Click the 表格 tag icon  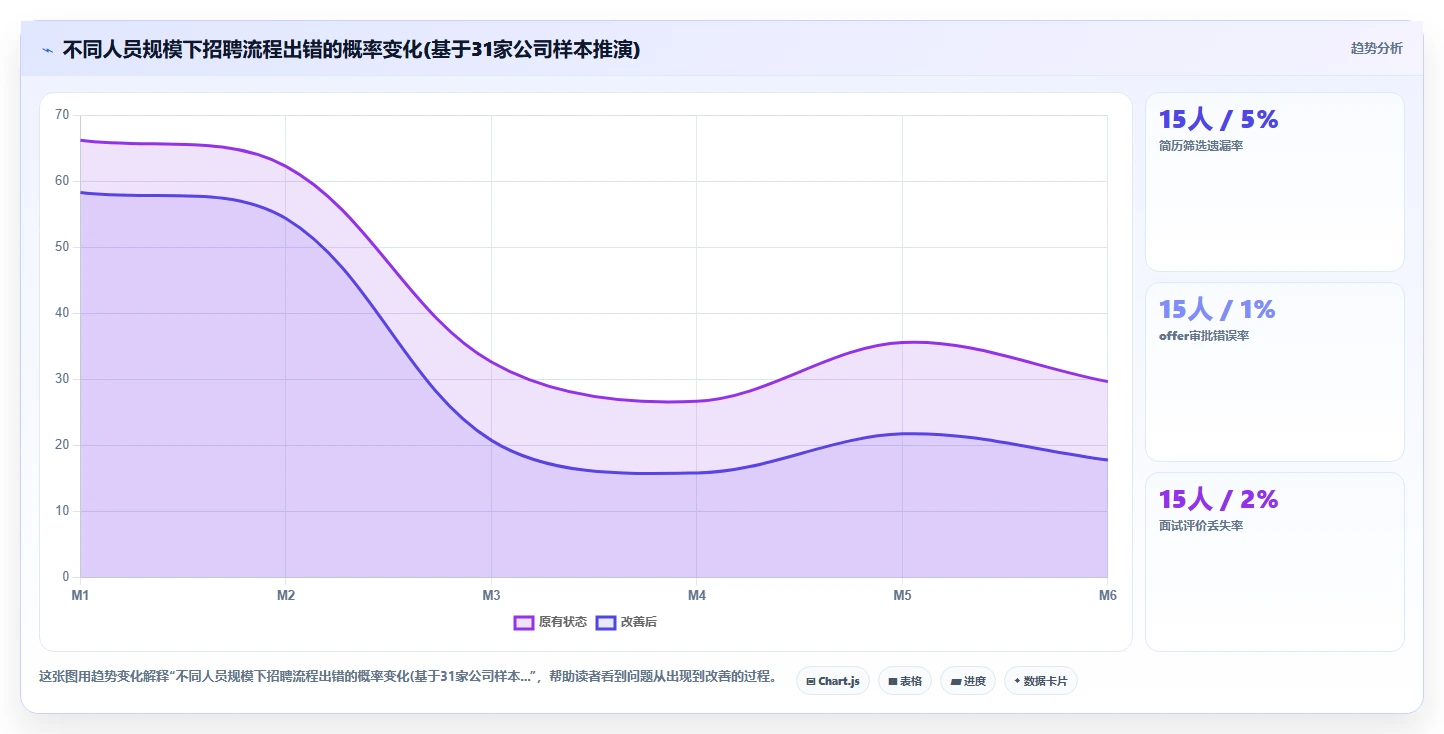pos(892,681)
